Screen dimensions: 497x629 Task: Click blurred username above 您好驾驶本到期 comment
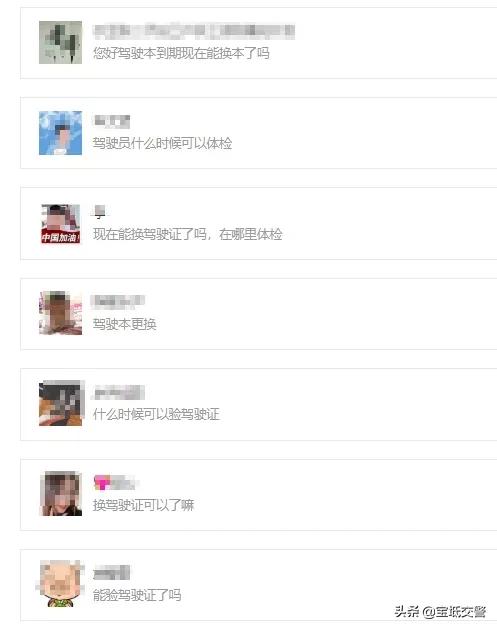click(x=194, y=31)
